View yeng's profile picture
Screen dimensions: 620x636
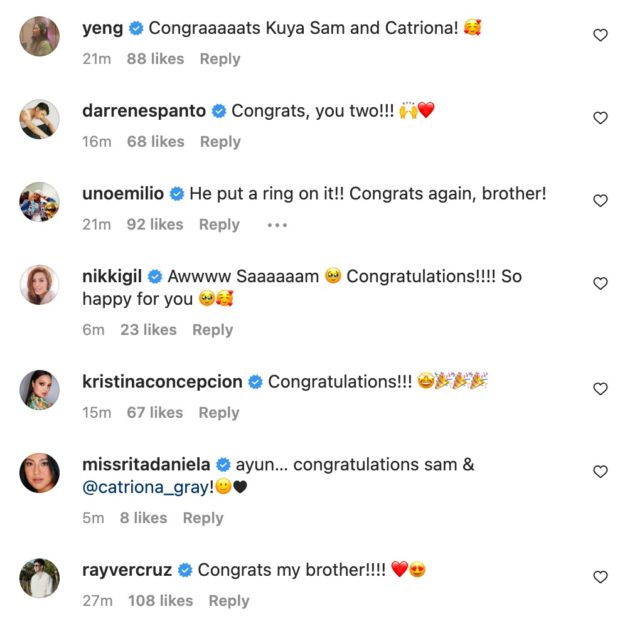click(x=40, y=37)
